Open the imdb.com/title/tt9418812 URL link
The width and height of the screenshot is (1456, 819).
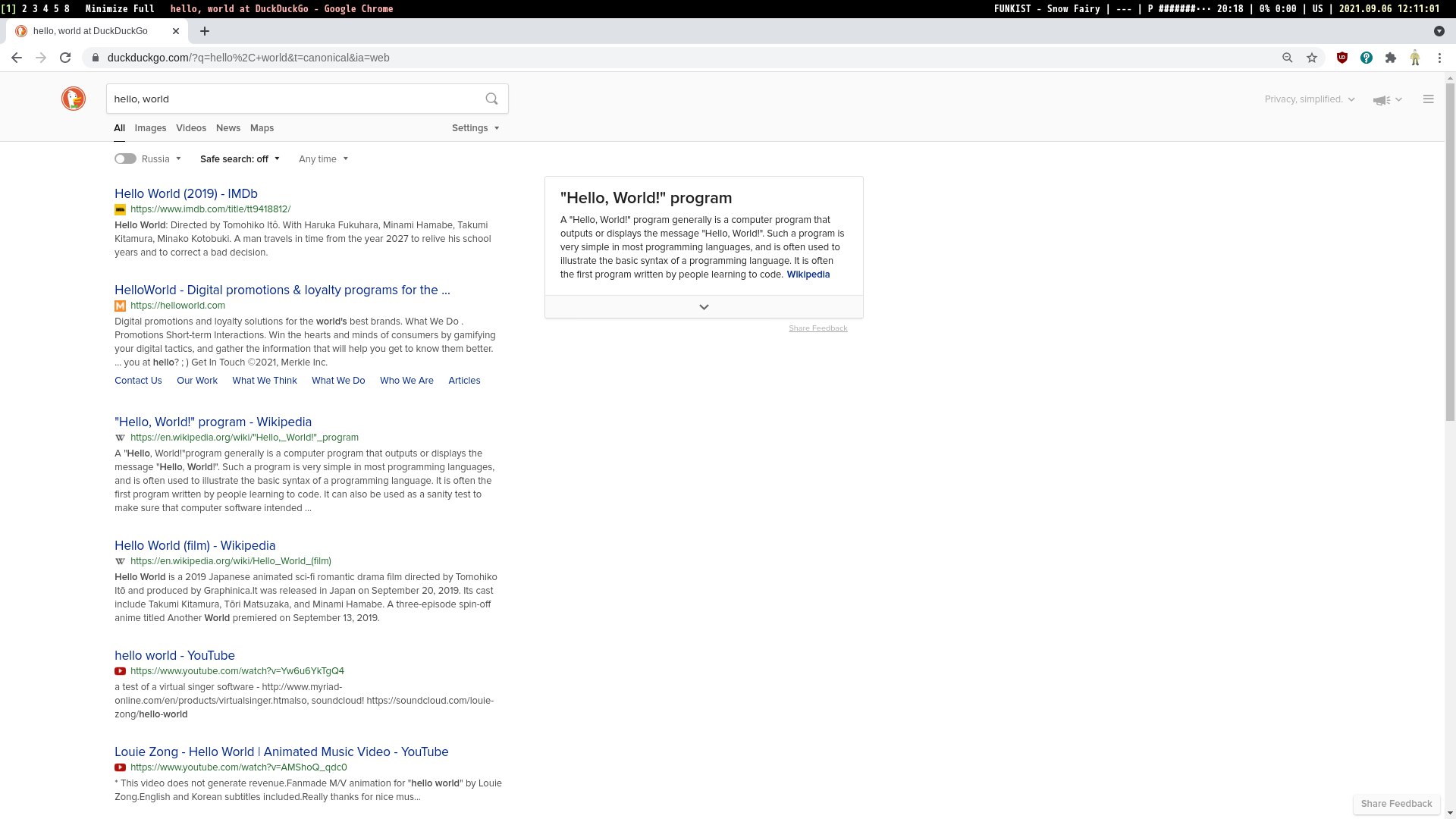pyautogui.click(x=210, y=209)
